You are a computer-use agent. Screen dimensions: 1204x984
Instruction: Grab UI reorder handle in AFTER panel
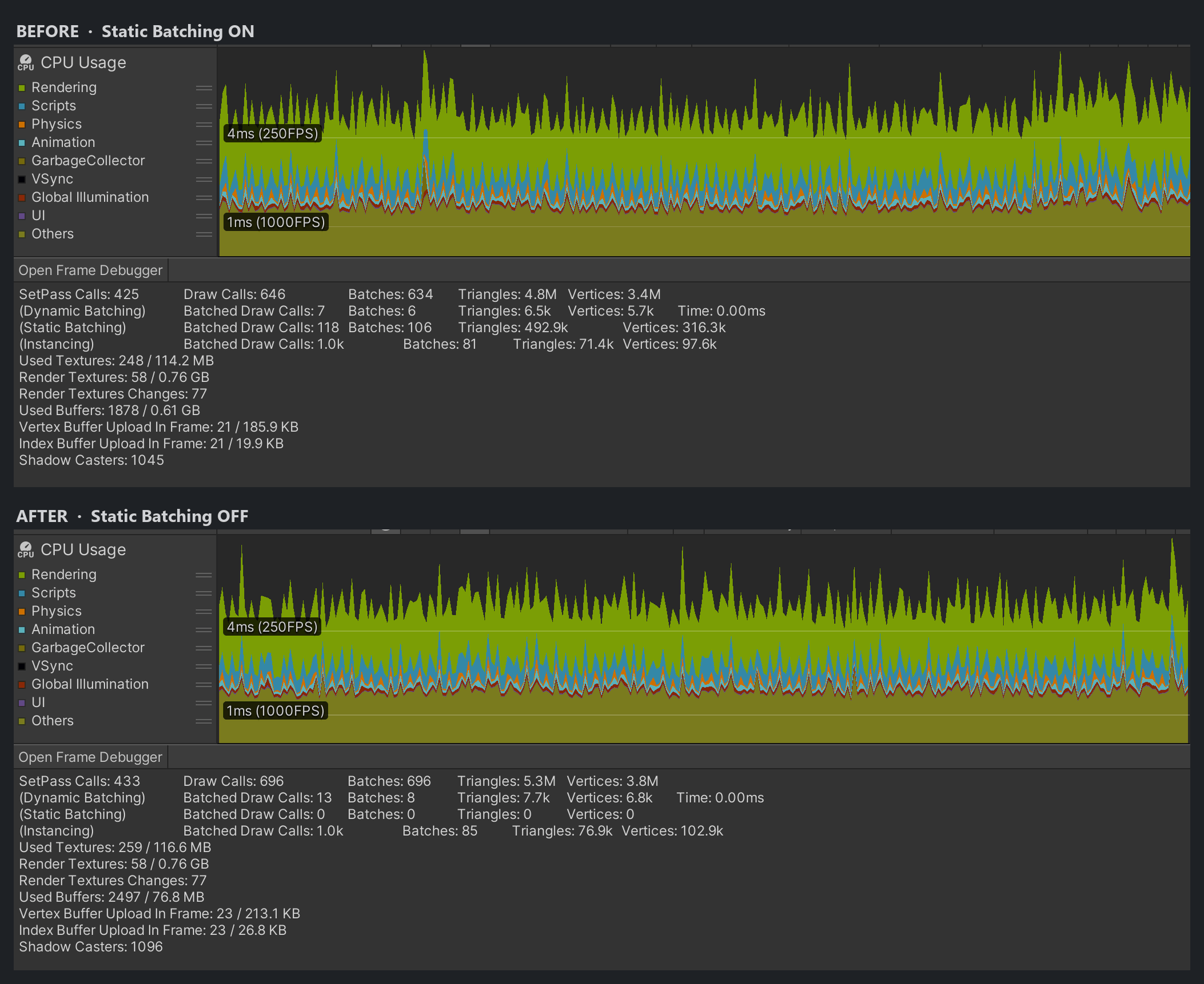pyautogui.click(x=204, y=703)
